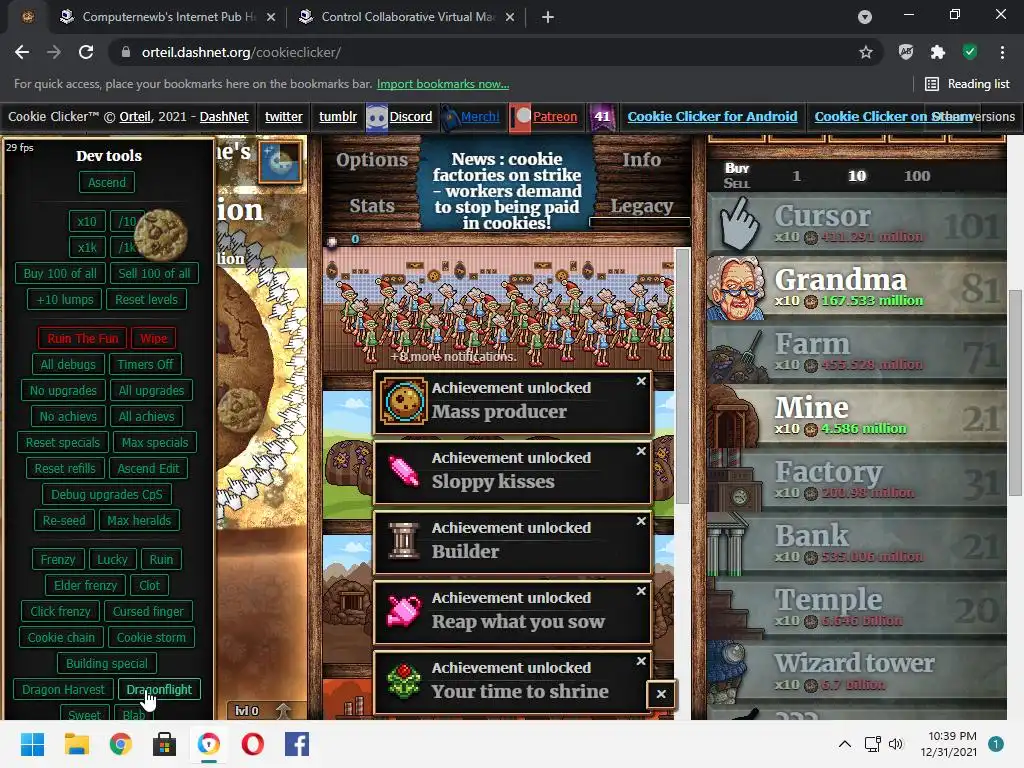Screen dimensions: 1024x768
Task: Open Cookie Clicker for Android link
Action: click(x=712, y=116)
